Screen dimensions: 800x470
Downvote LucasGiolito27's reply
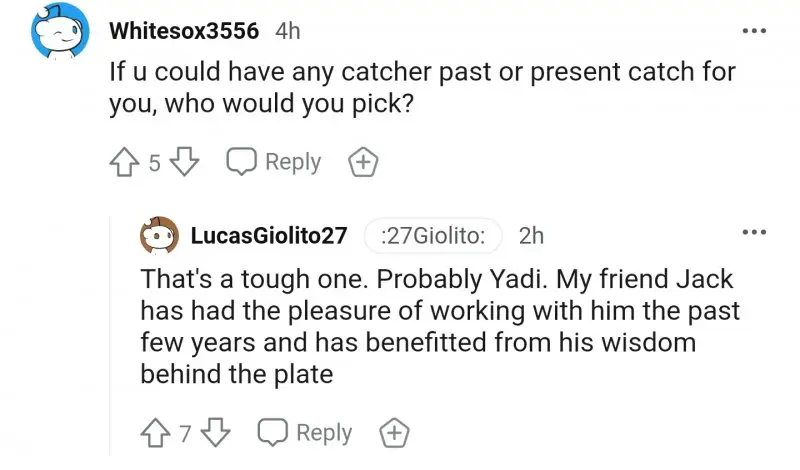217,433
